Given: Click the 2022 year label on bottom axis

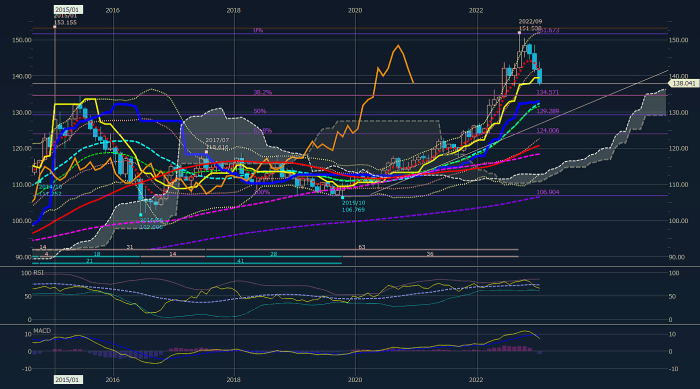Looking at the screenshot, I should (476, 380).
